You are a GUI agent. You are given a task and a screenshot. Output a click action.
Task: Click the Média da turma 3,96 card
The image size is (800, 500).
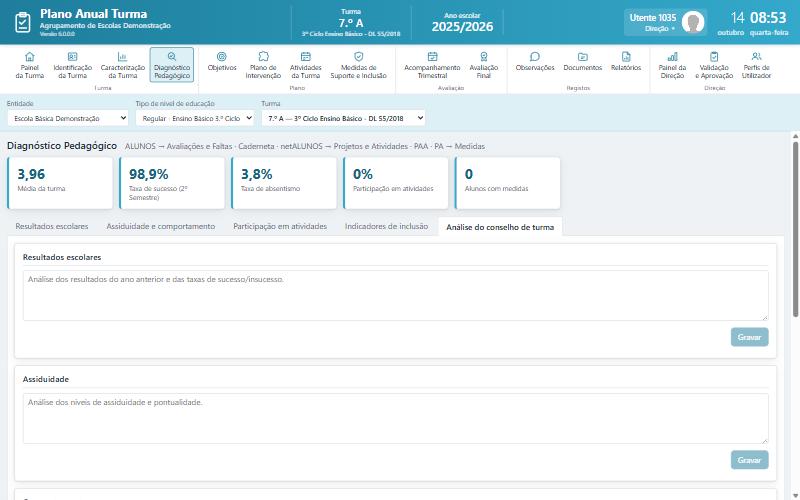(60, 183)
